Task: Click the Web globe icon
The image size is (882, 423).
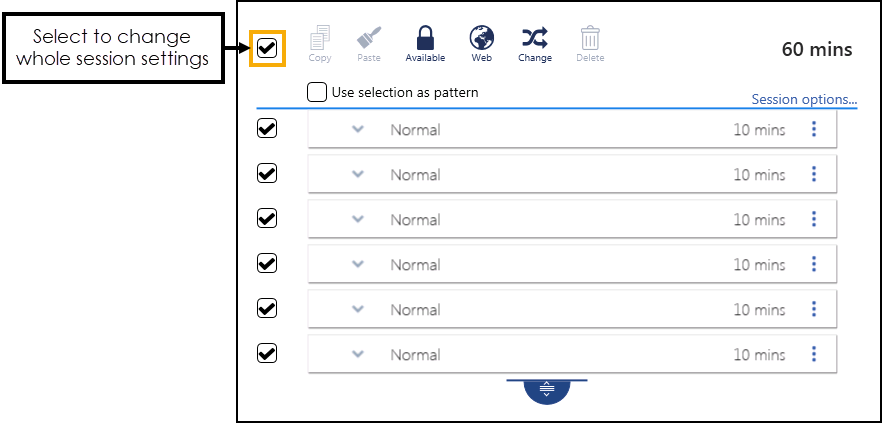Action: tap(482, 38)
